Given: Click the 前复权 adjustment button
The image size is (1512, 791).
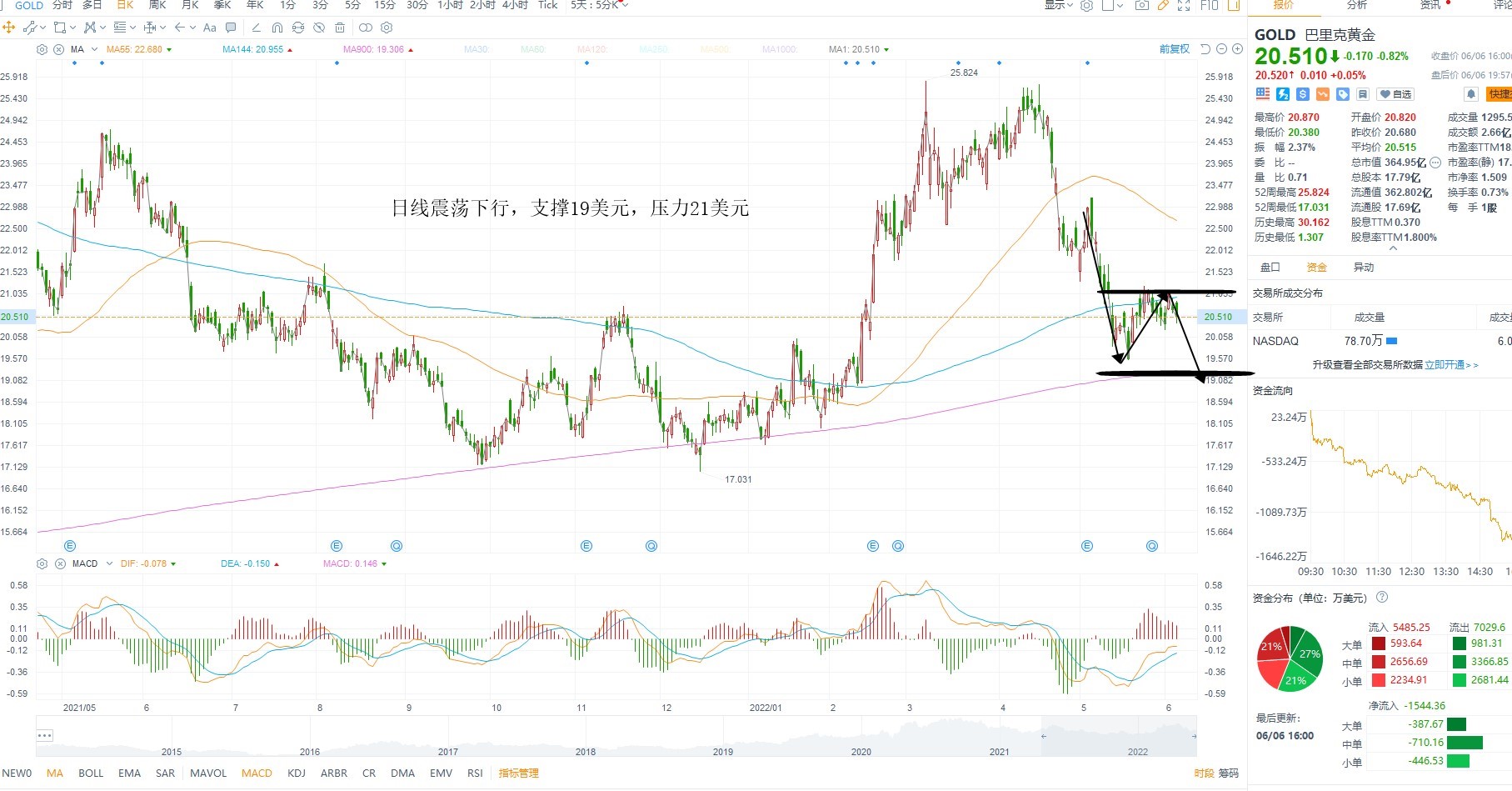Looking at the screenshot, I should tap(1175, 49).
